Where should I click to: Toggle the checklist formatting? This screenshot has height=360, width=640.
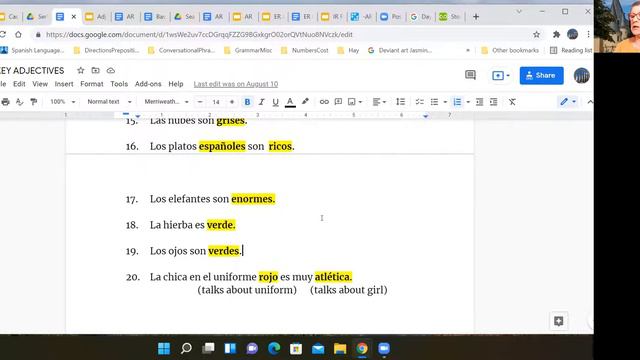coord(420,102)
